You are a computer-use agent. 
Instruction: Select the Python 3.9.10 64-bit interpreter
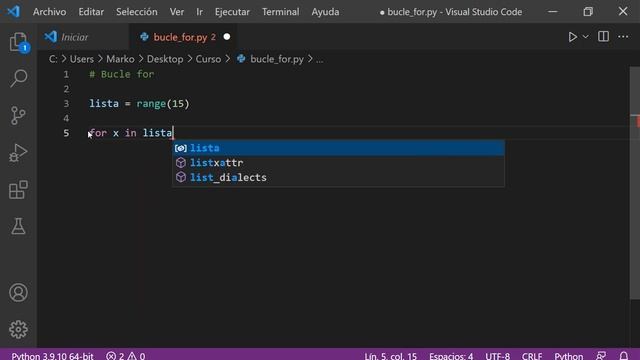52,356
